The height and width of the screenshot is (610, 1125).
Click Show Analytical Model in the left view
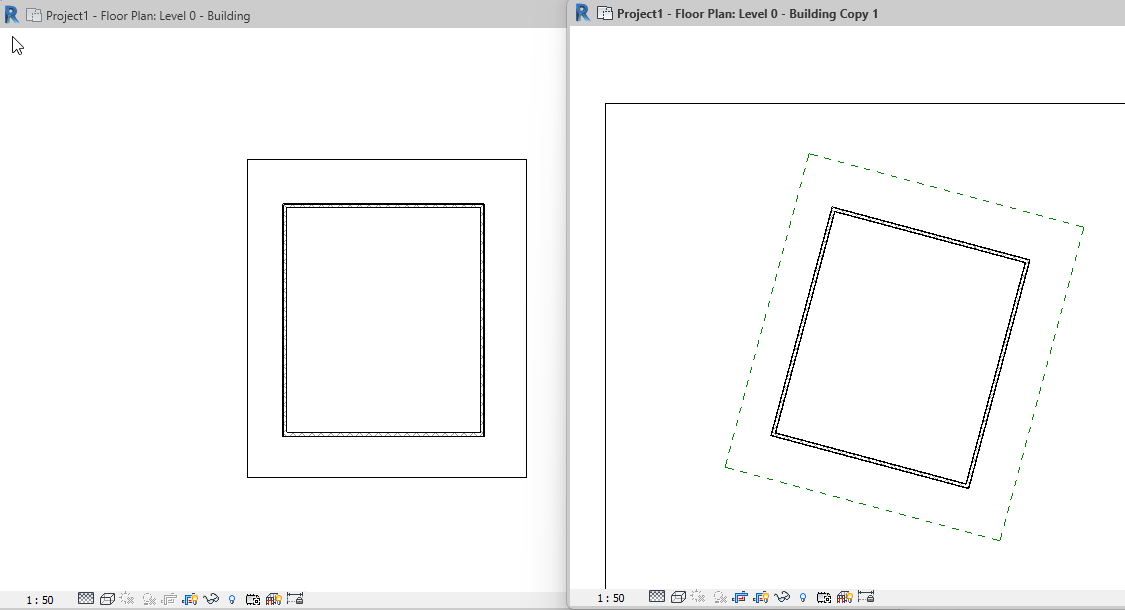coord(273,598)
